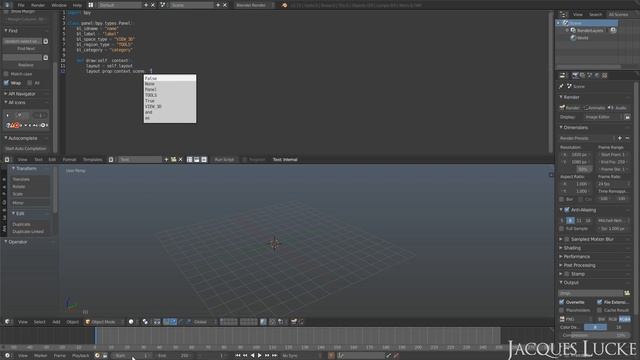The image size is (640, 360).
Task: Open 3D viewport editor type icon
Action: [7, 322]
